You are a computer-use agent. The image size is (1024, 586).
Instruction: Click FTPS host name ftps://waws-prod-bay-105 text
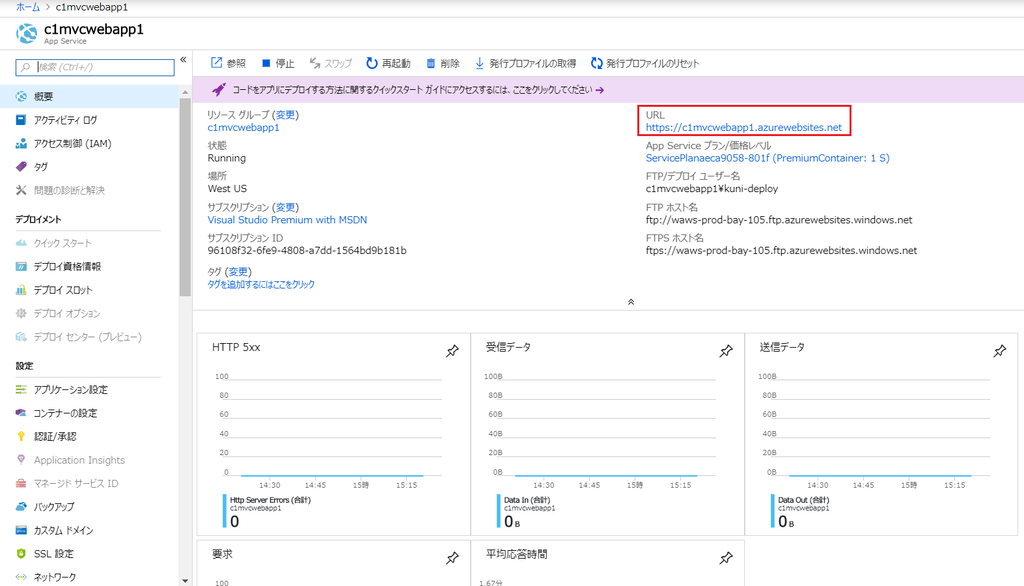pos(782,251)
